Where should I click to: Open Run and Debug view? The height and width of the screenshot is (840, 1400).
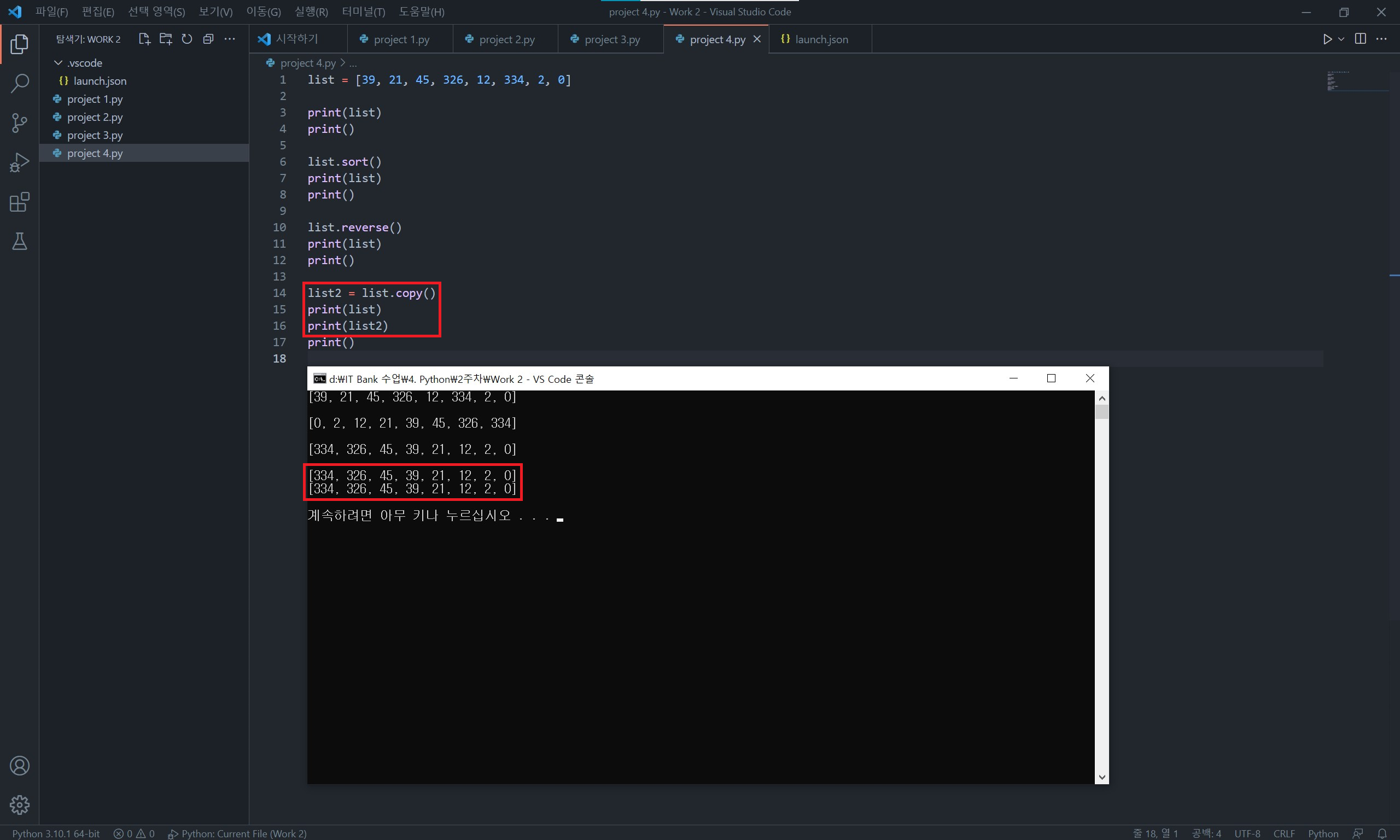click(19, 162)
